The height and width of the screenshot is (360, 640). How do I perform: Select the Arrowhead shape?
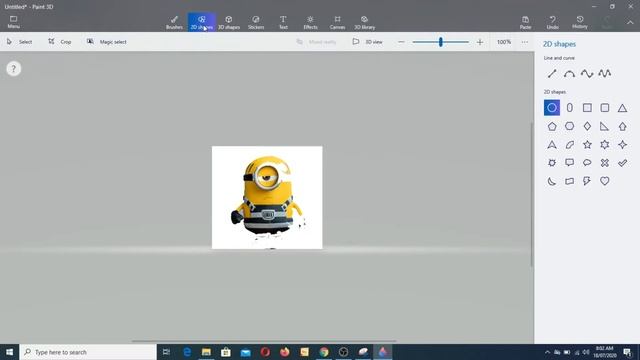tap(552, 144)
